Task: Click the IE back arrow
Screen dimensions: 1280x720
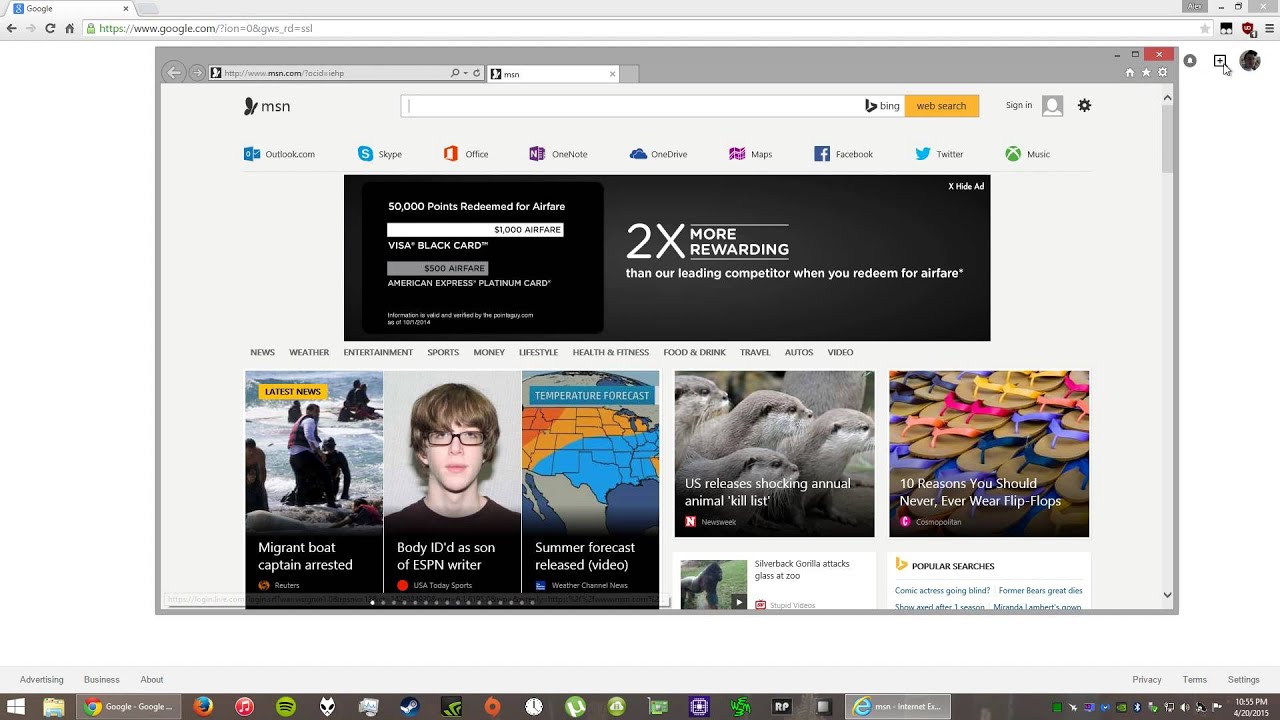Action: pyautogui.click(x=174, y=72)
